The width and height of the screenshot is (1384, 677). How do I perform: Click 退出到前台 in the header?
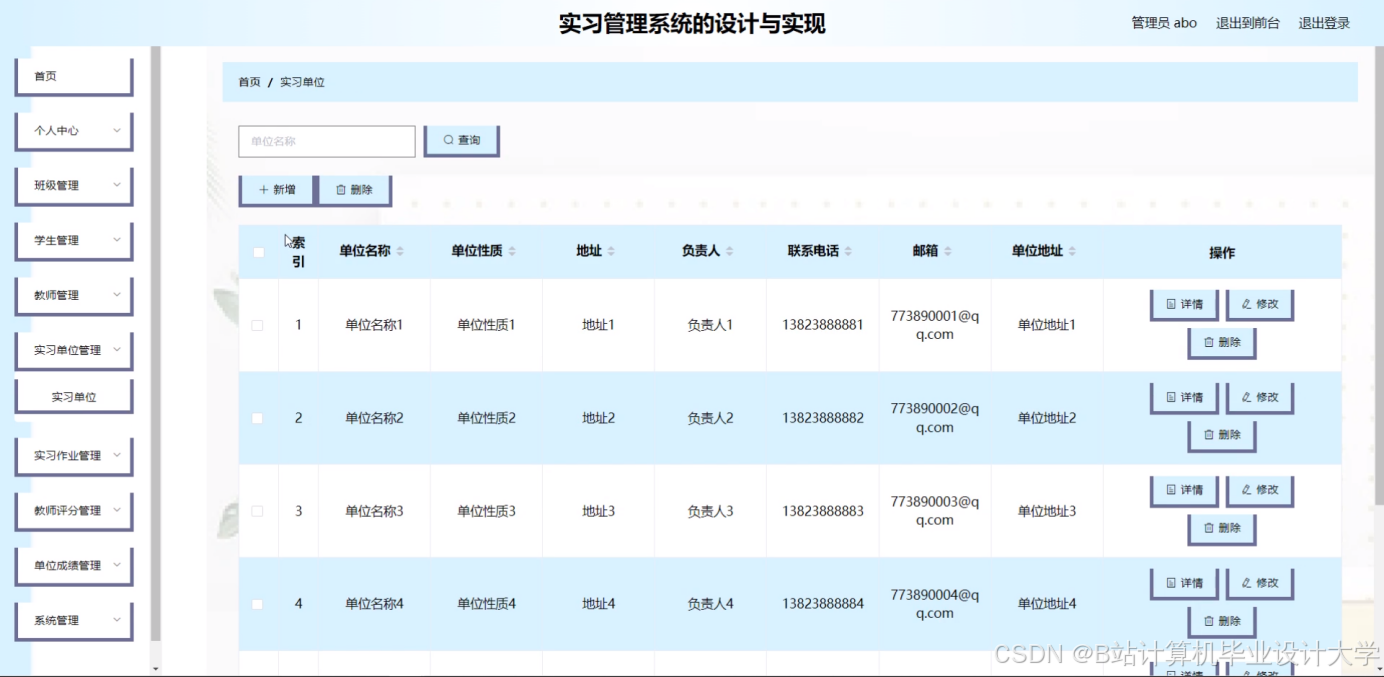click(1247, 23)
